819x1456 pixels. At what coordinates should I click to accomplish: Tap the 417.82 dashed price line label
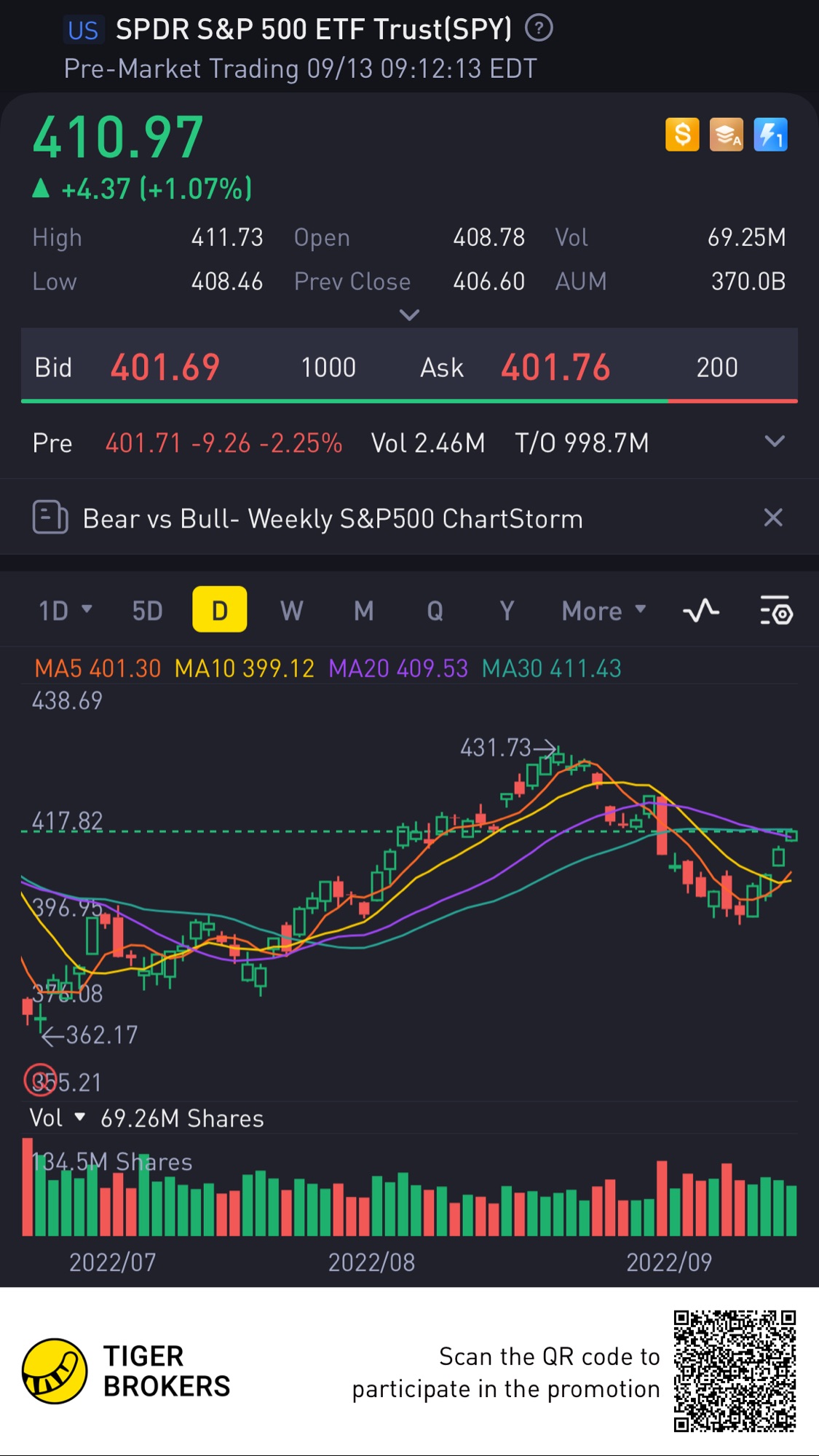pyautogui.click(x=67, y=821)
